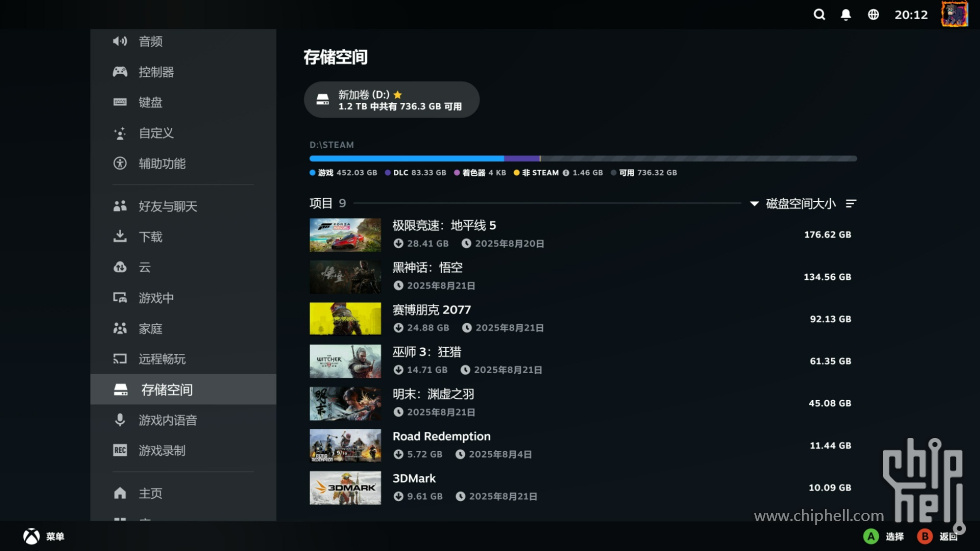Click The Witcher 3 thumbnail

[x=345, y=361]
